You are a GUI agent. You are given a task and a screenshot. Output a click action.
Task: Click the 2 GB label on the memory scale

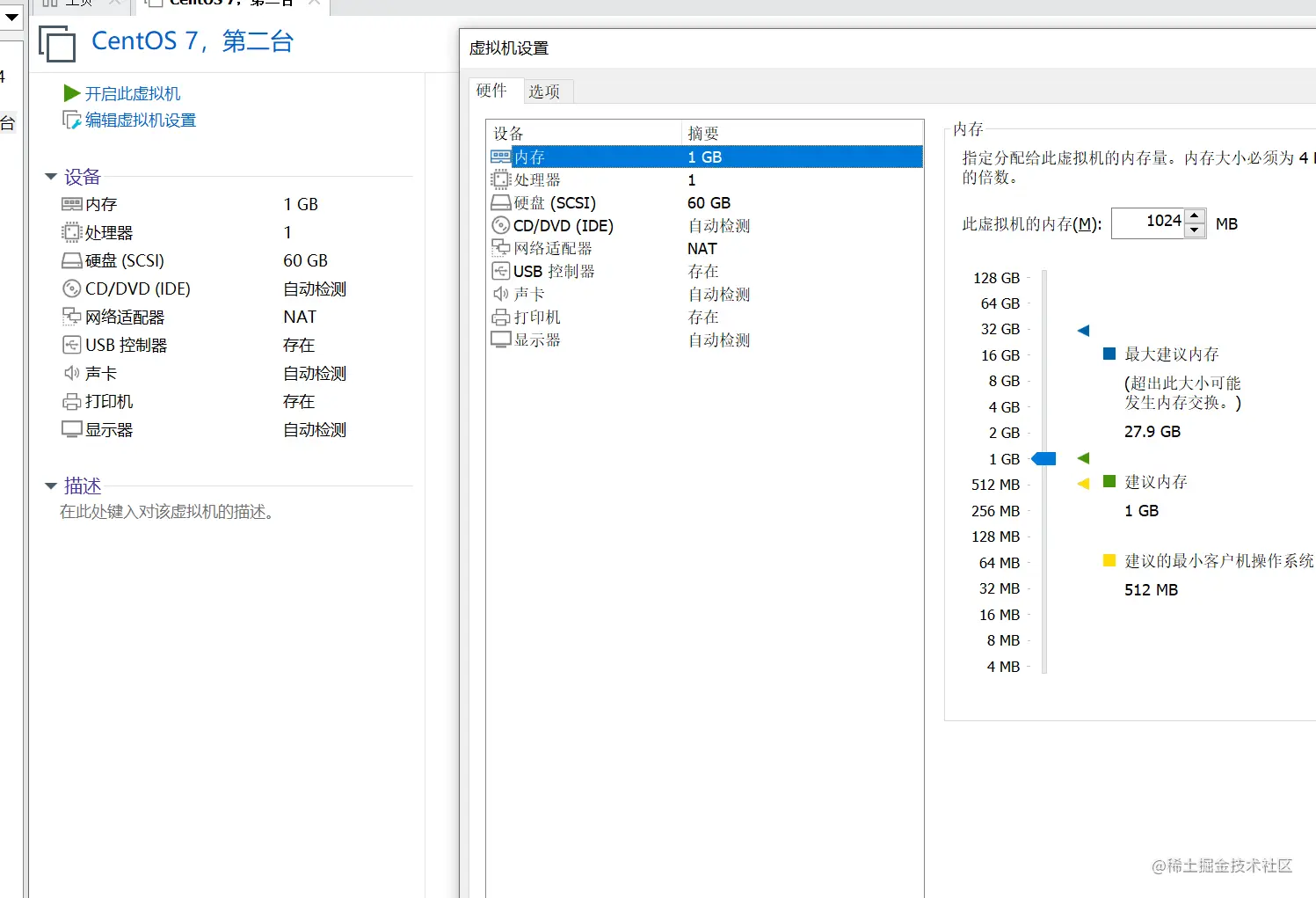tap(1004, 433)
